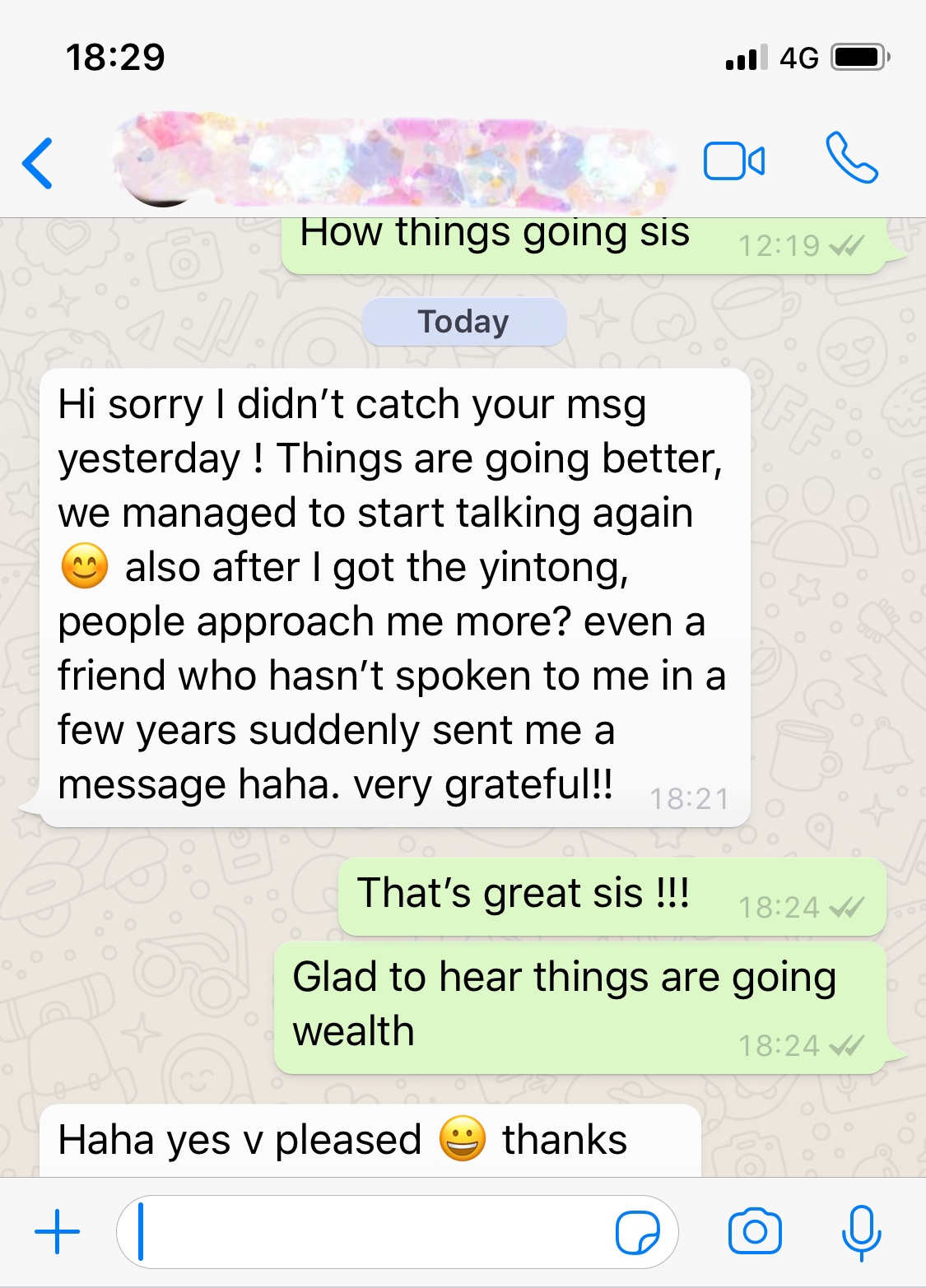The image size is (926, 1288).
Task: Tap the message text input field
Action: tap(397, 1232)
